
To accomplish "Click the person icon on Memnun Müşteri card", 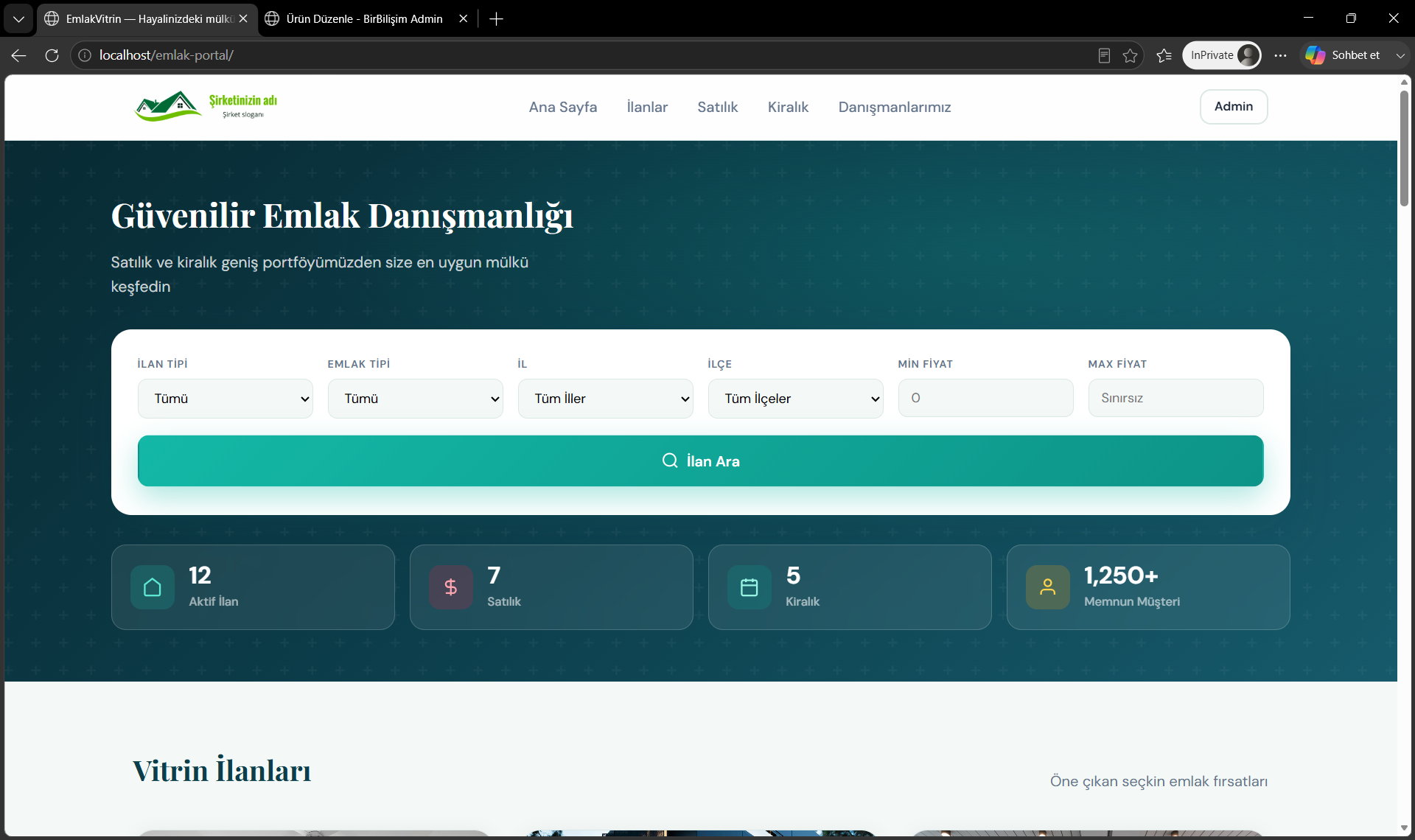I will point(1047,587).
